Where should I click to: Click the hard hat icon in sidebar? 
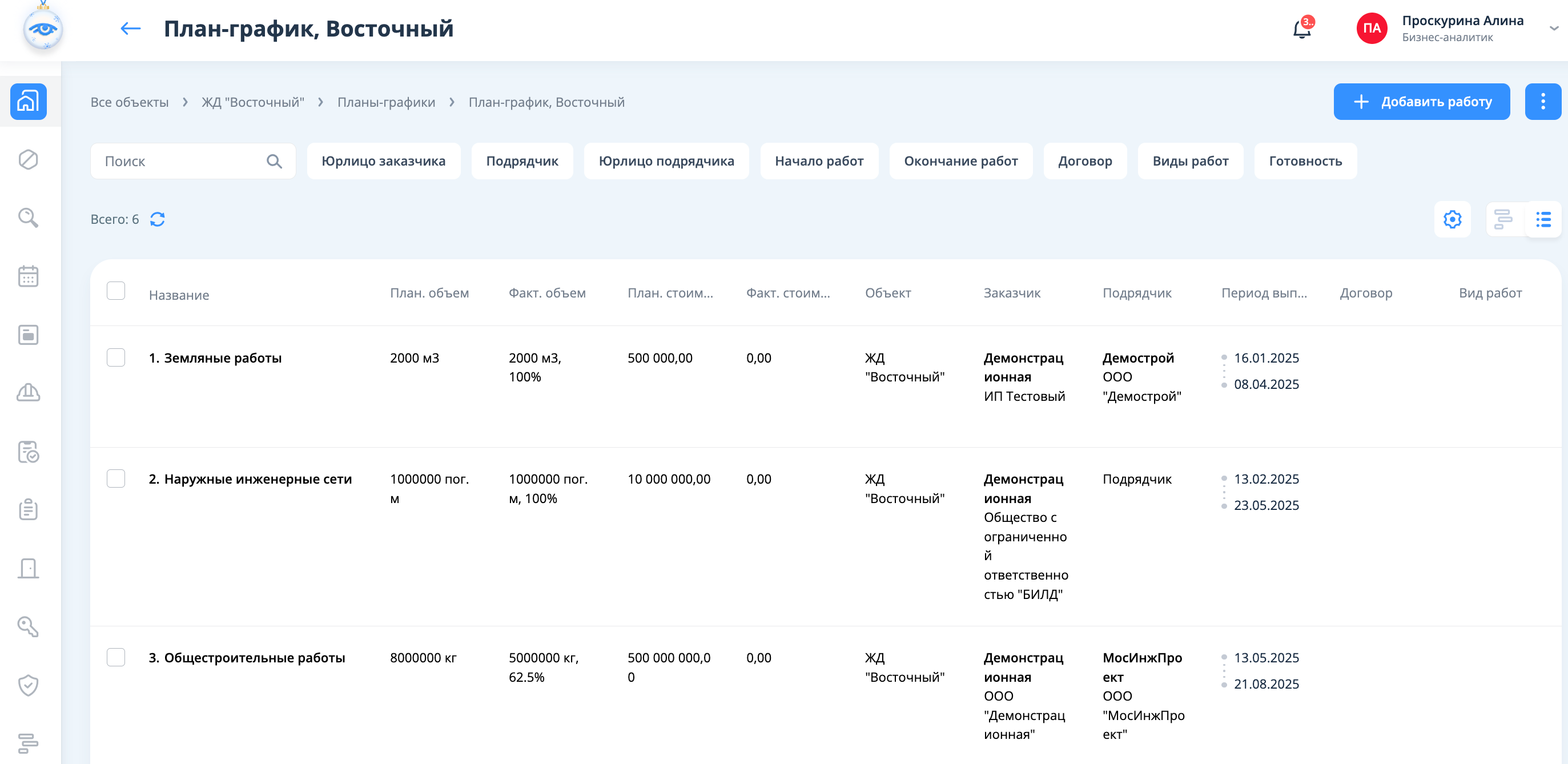[x=28, y=393]
